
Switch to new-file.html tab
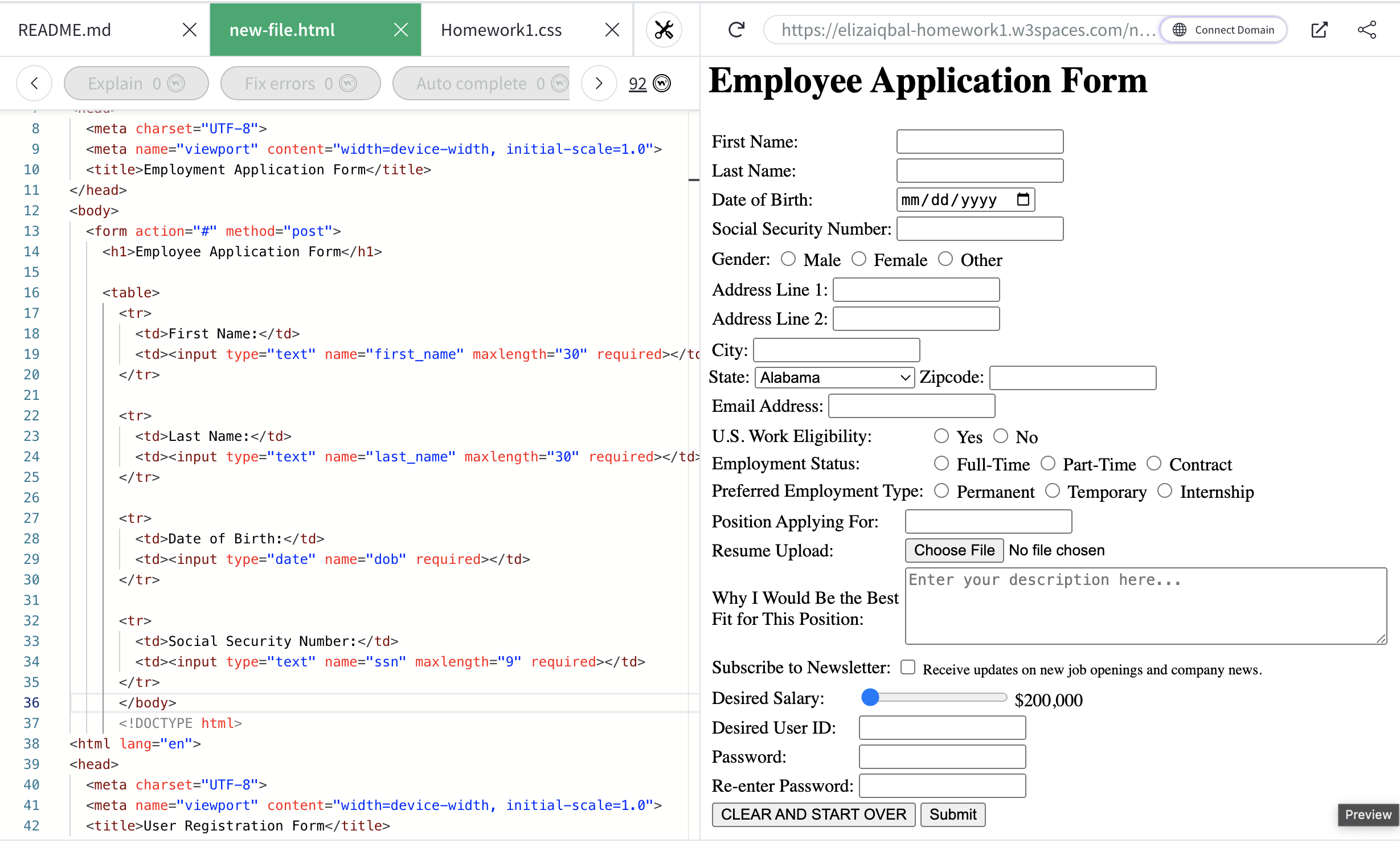[x=283, y=30]
